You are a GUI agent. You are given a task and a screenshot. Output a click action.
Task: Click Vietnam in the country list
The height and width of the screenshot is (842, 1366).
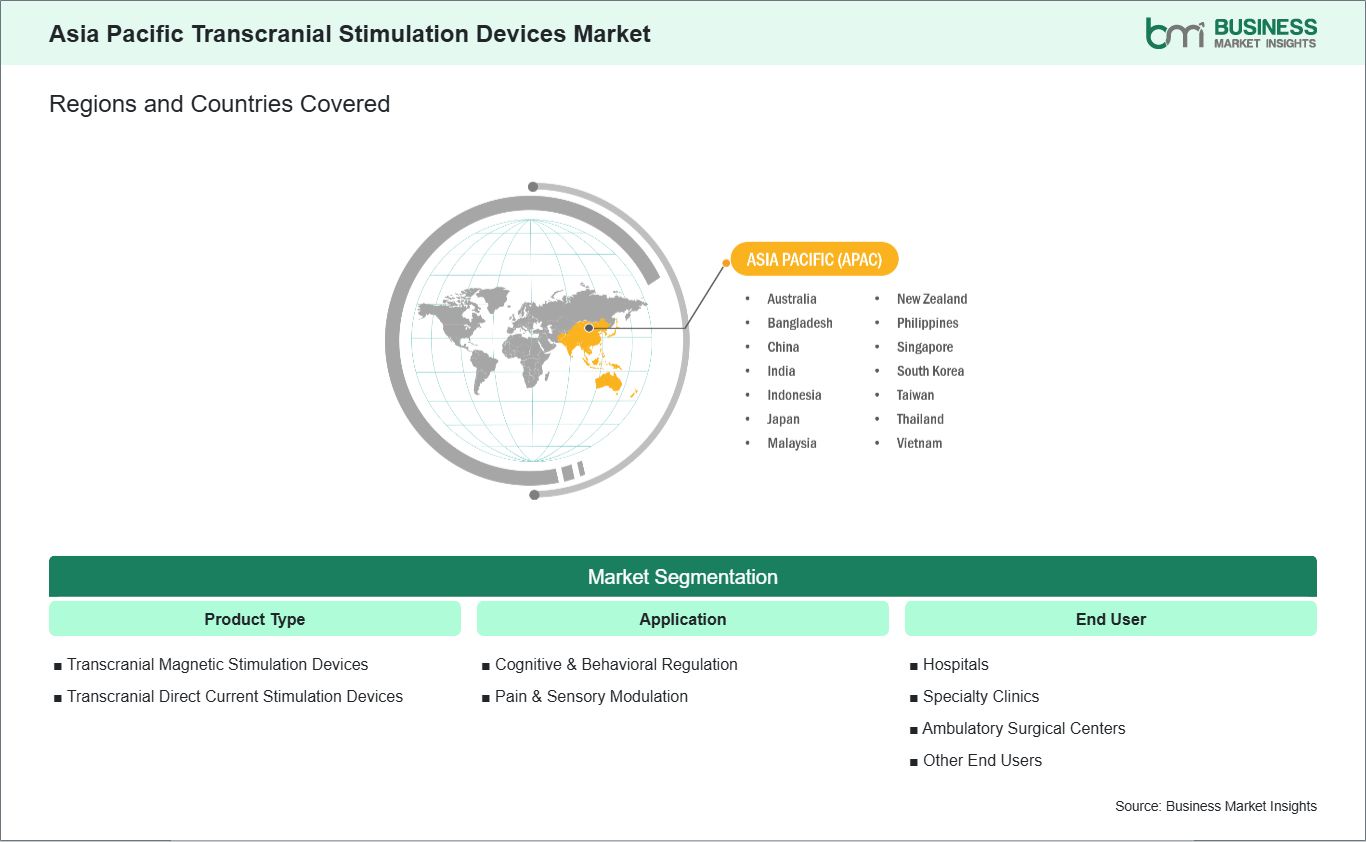(x=919, y=443)
